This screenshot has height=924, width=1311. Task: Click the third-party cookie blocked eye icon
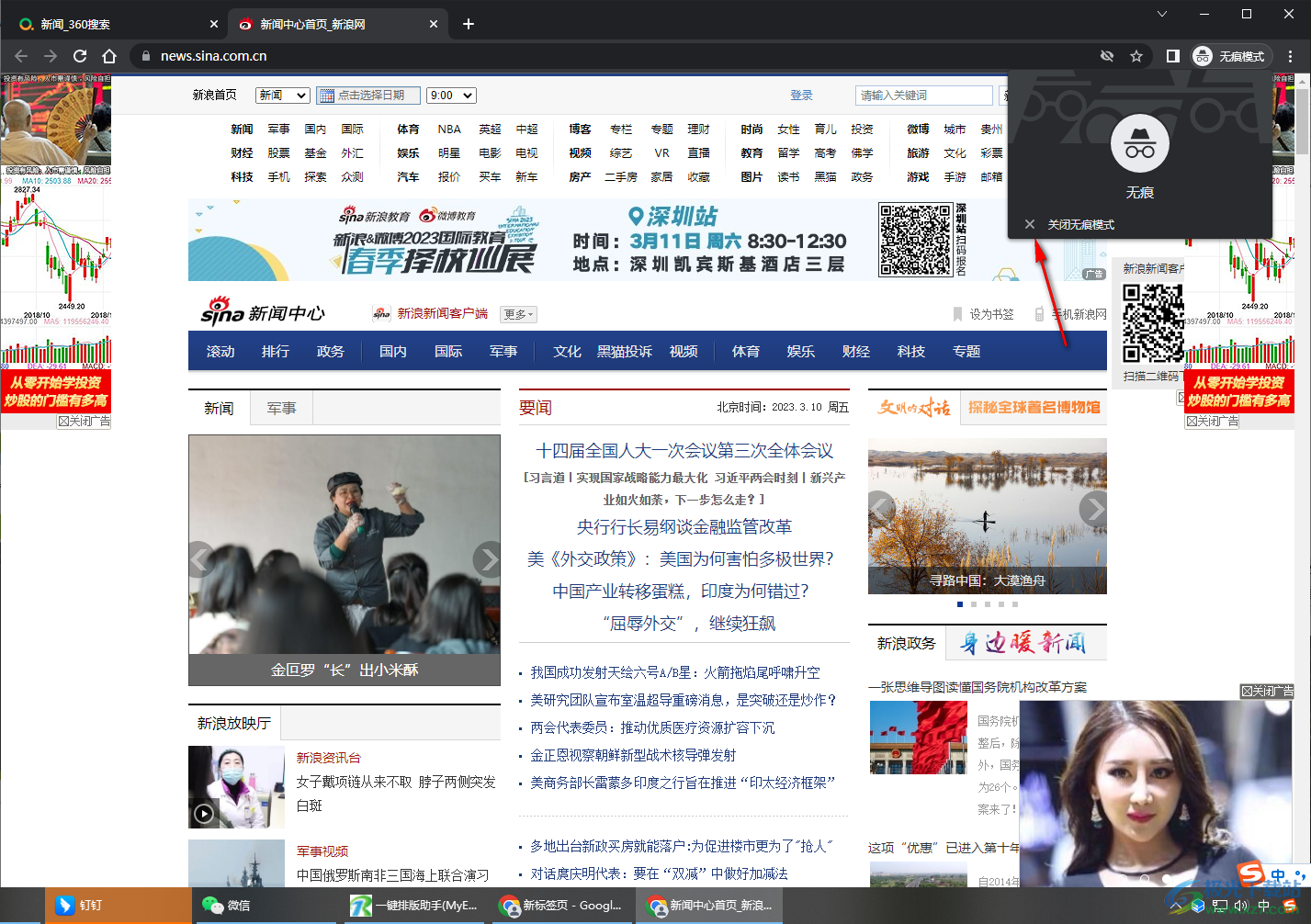click(x=1107, y=56)
